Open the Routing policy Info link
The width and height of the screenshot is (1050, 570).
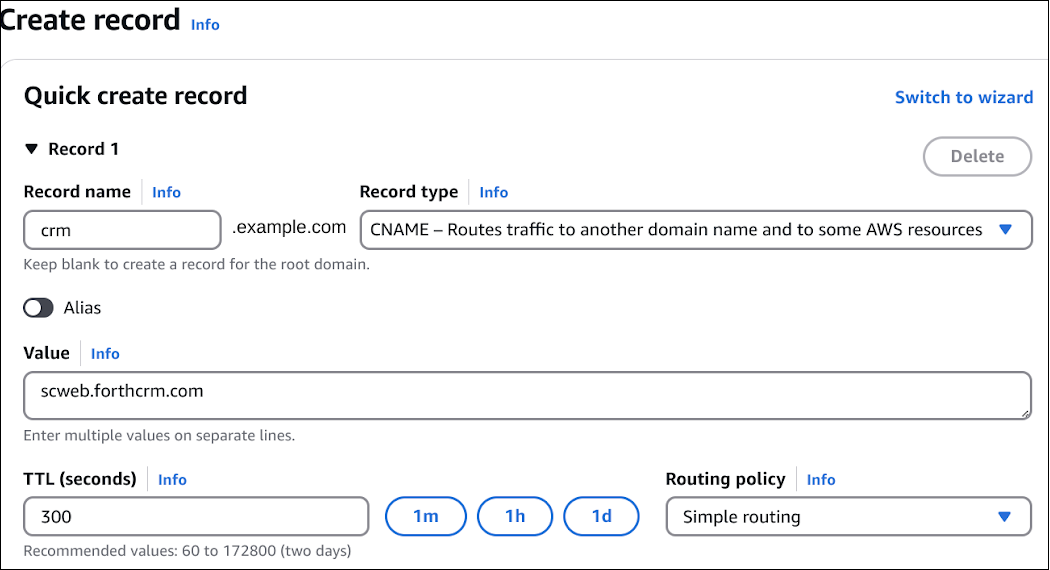point(820,479)
